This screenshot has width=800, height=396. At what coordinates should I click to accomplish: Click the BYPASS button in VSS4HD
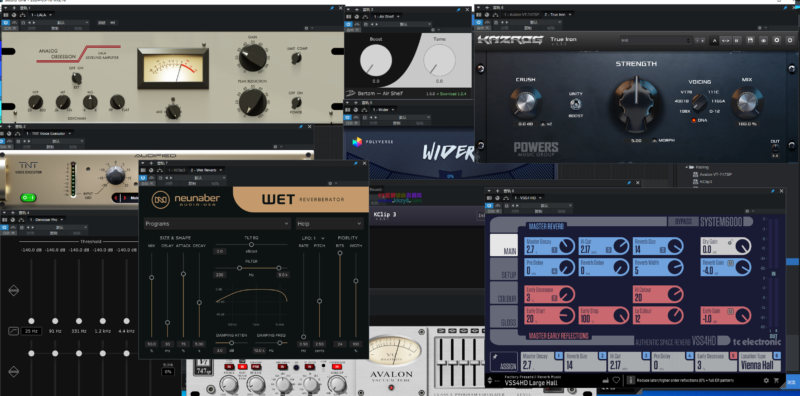click(x=683, y=222)
